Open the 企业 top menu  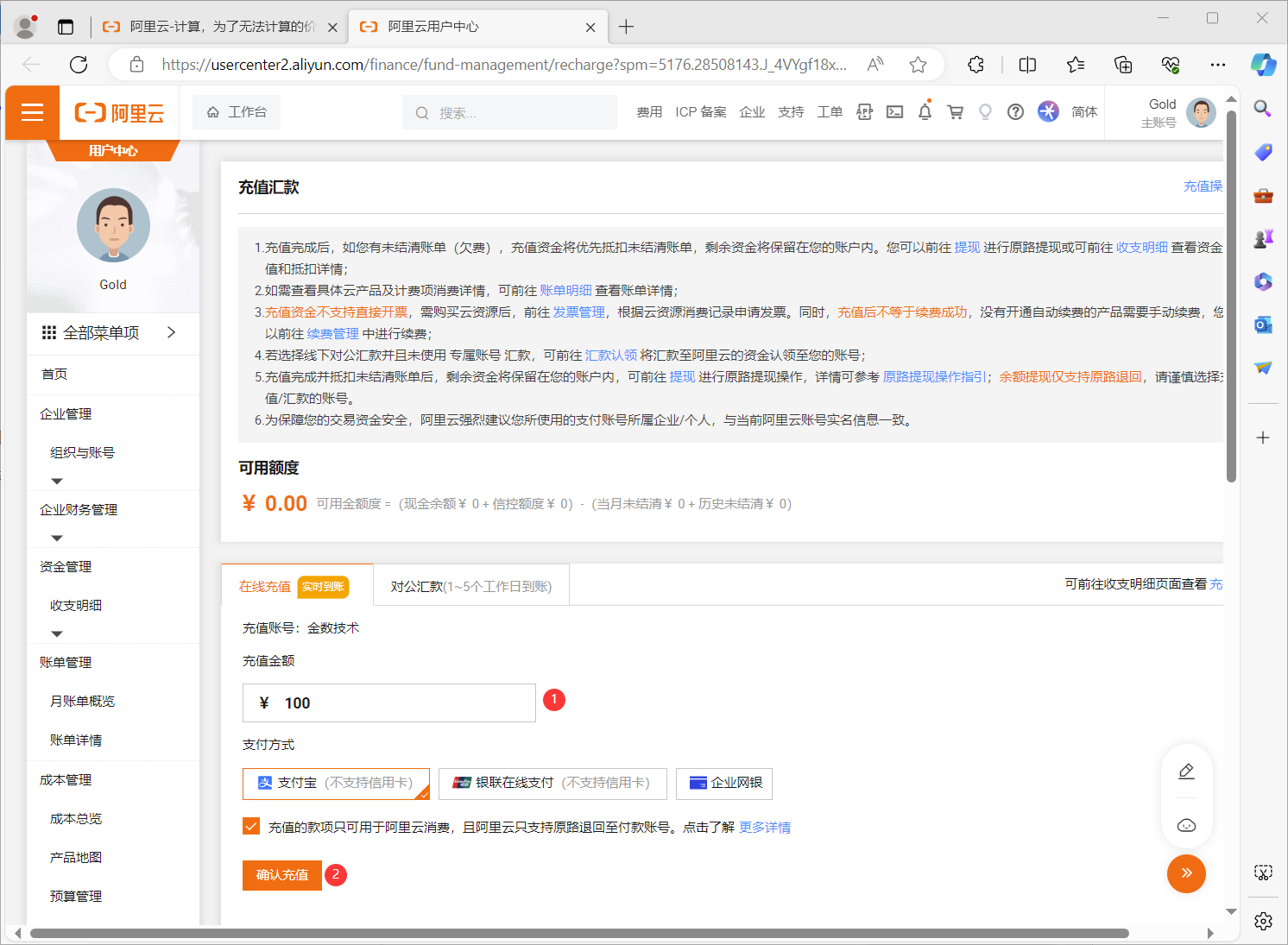(x=752, y=112)
